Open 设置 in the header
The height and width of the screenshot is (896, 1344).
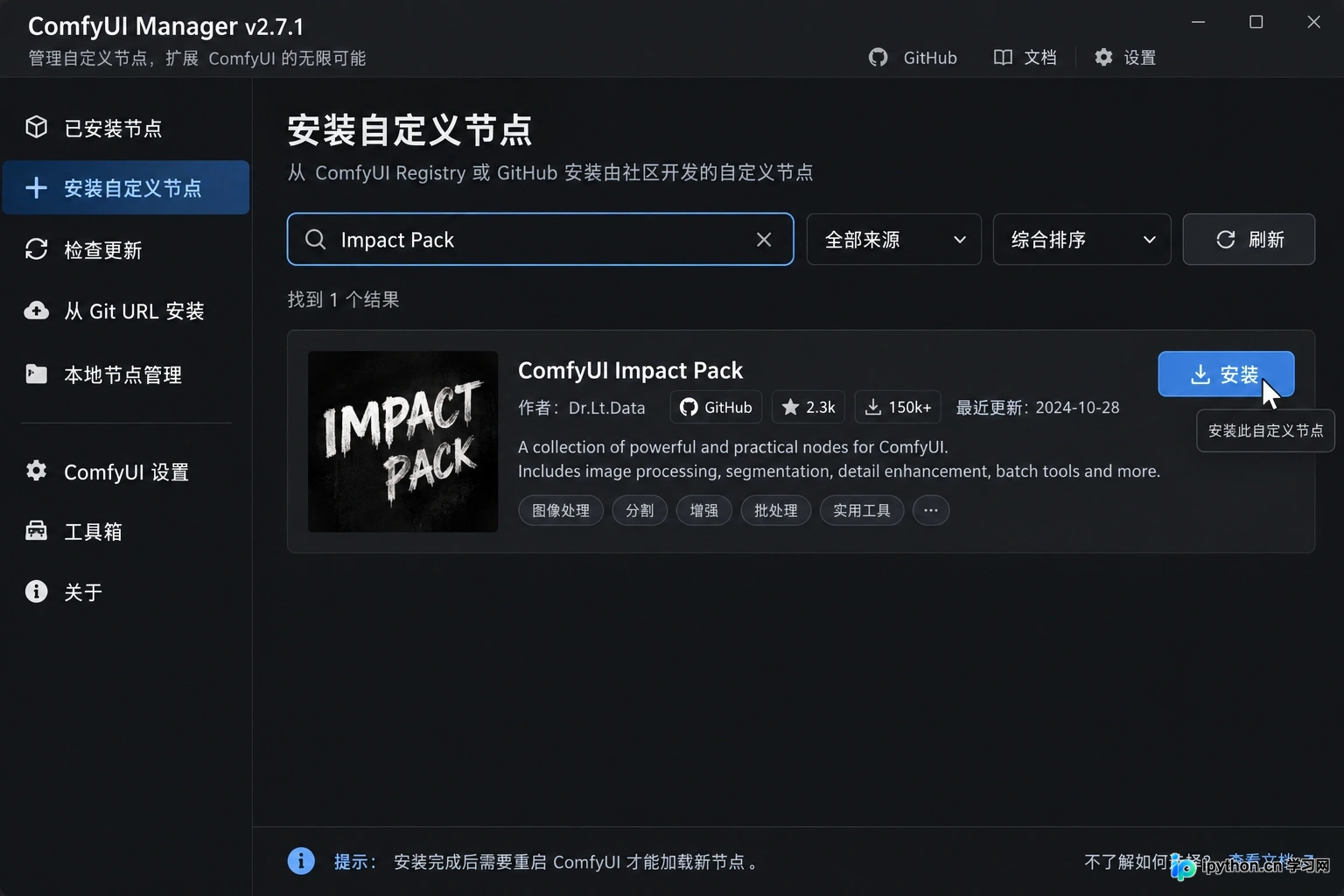[x=1125, y=57]
